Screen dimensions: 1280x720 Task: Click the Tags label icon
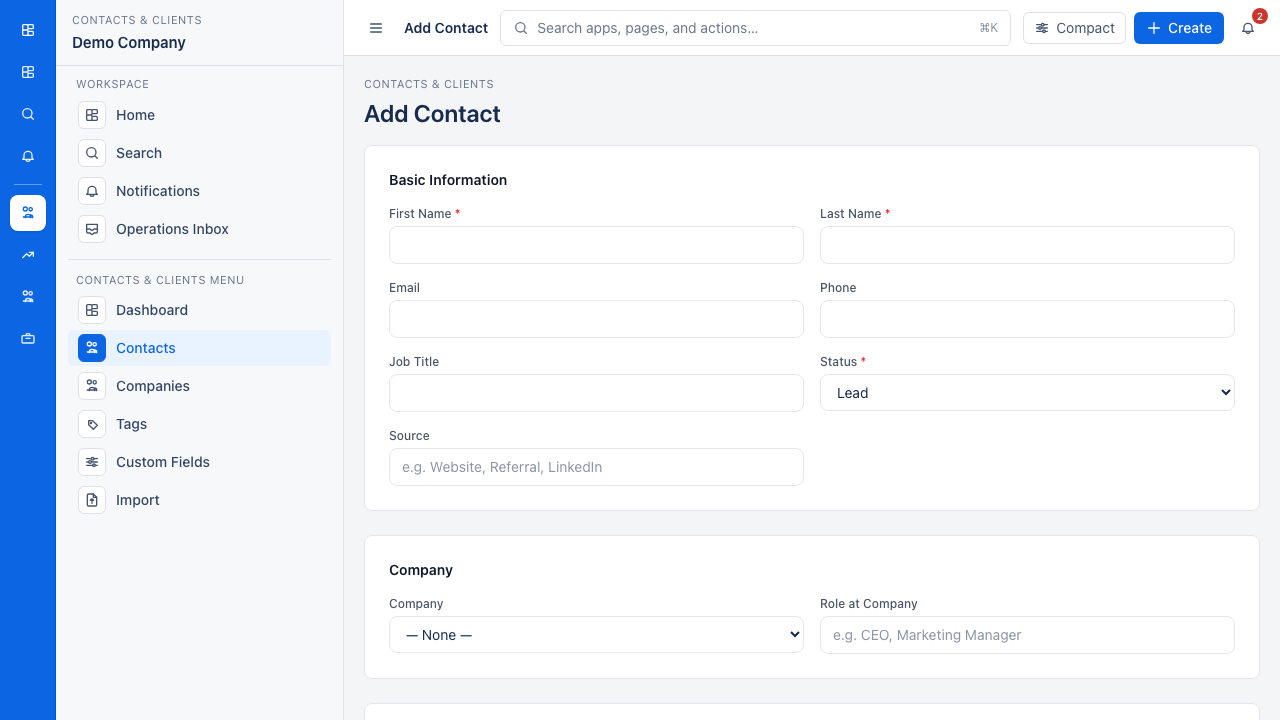coord(92,424)
